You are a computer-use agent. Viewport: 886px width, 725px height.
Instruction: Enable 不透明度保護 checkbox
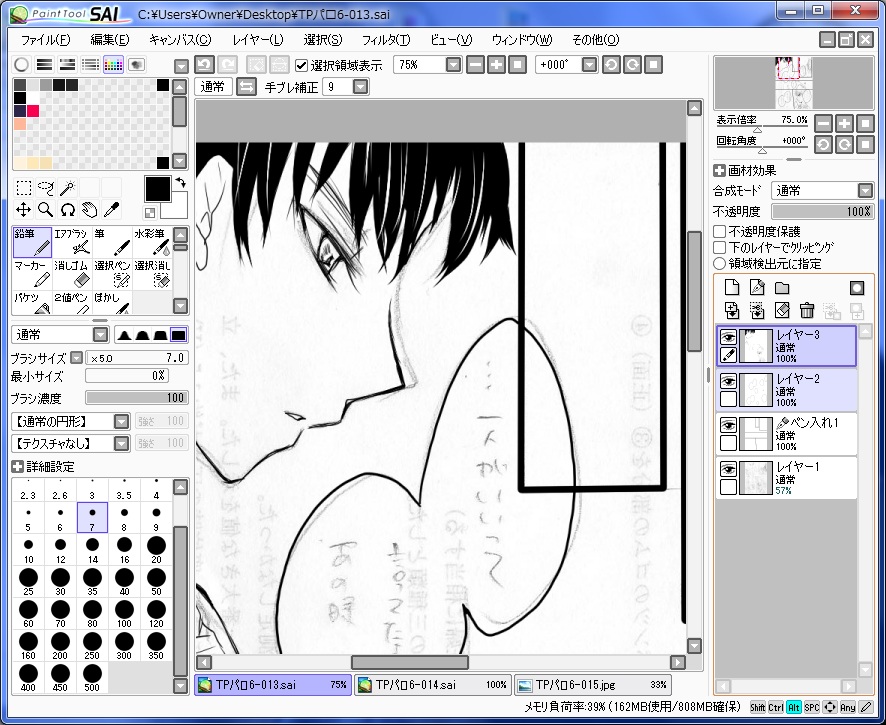tap(719, 231)
